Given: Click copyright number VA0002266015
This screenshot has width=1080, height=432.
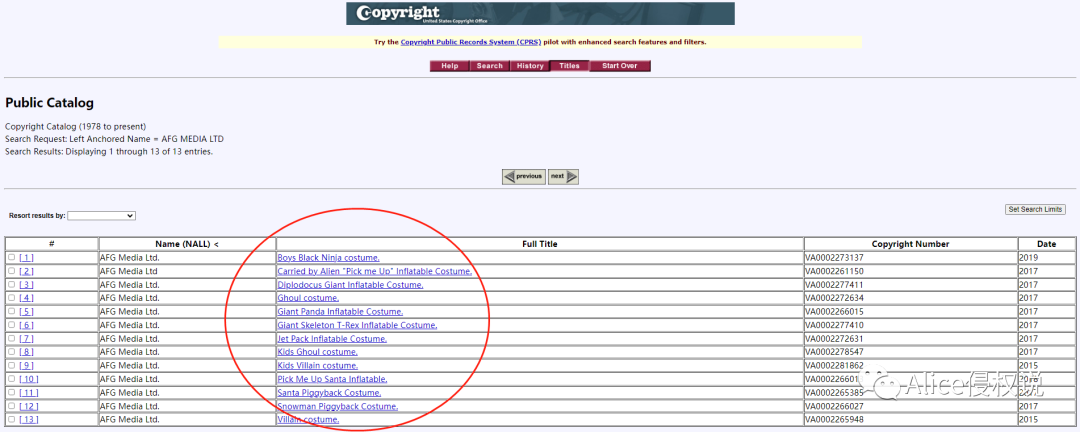Looking at the screenshot, I should click(x=834, y=311).
